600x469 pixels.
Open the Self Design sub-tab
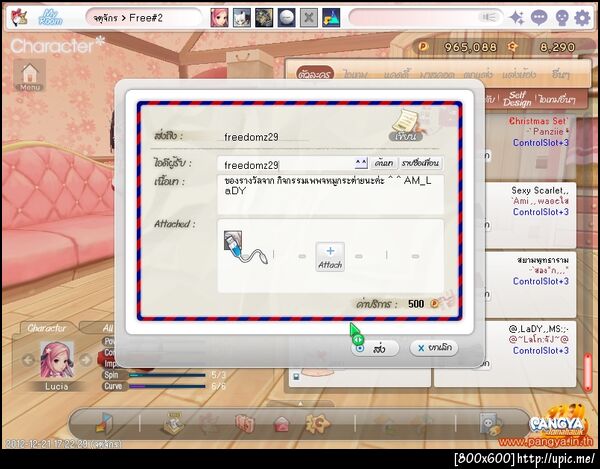pyautogui.click(x=517, y=99)
